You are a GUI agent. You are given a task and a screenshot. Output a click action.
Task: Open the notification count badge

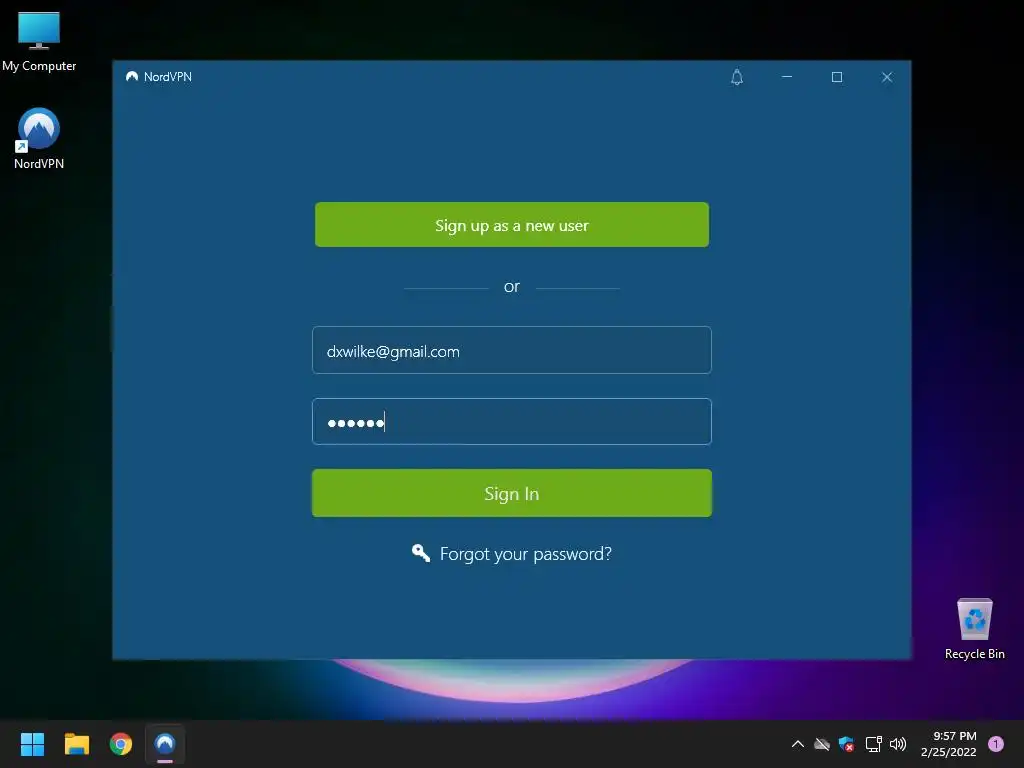996,744
